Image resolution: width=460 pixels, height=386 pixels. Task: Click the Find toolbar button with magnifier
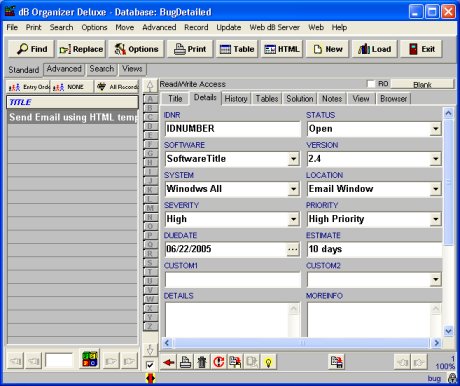pos(32,49)
